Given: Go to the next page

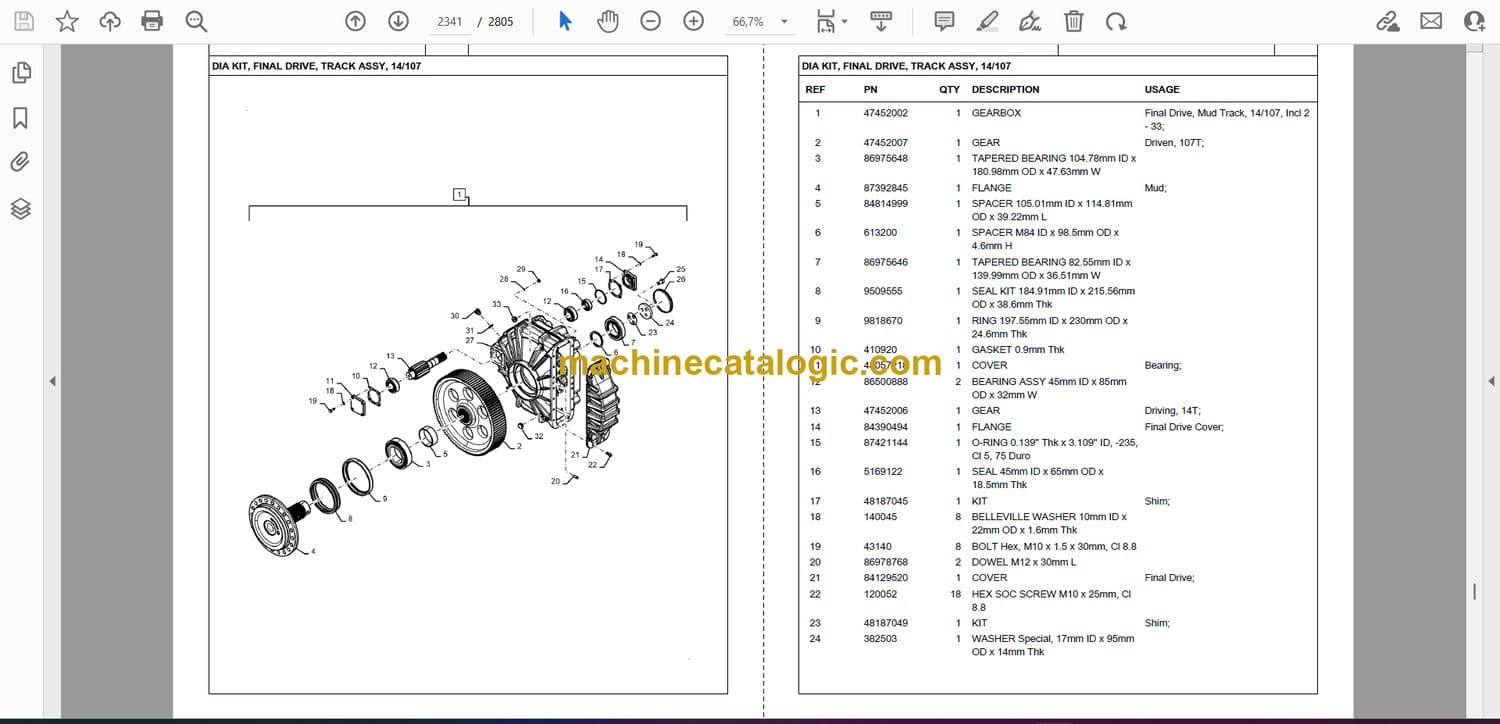Looking at the screenshot, I should [398, 21].
